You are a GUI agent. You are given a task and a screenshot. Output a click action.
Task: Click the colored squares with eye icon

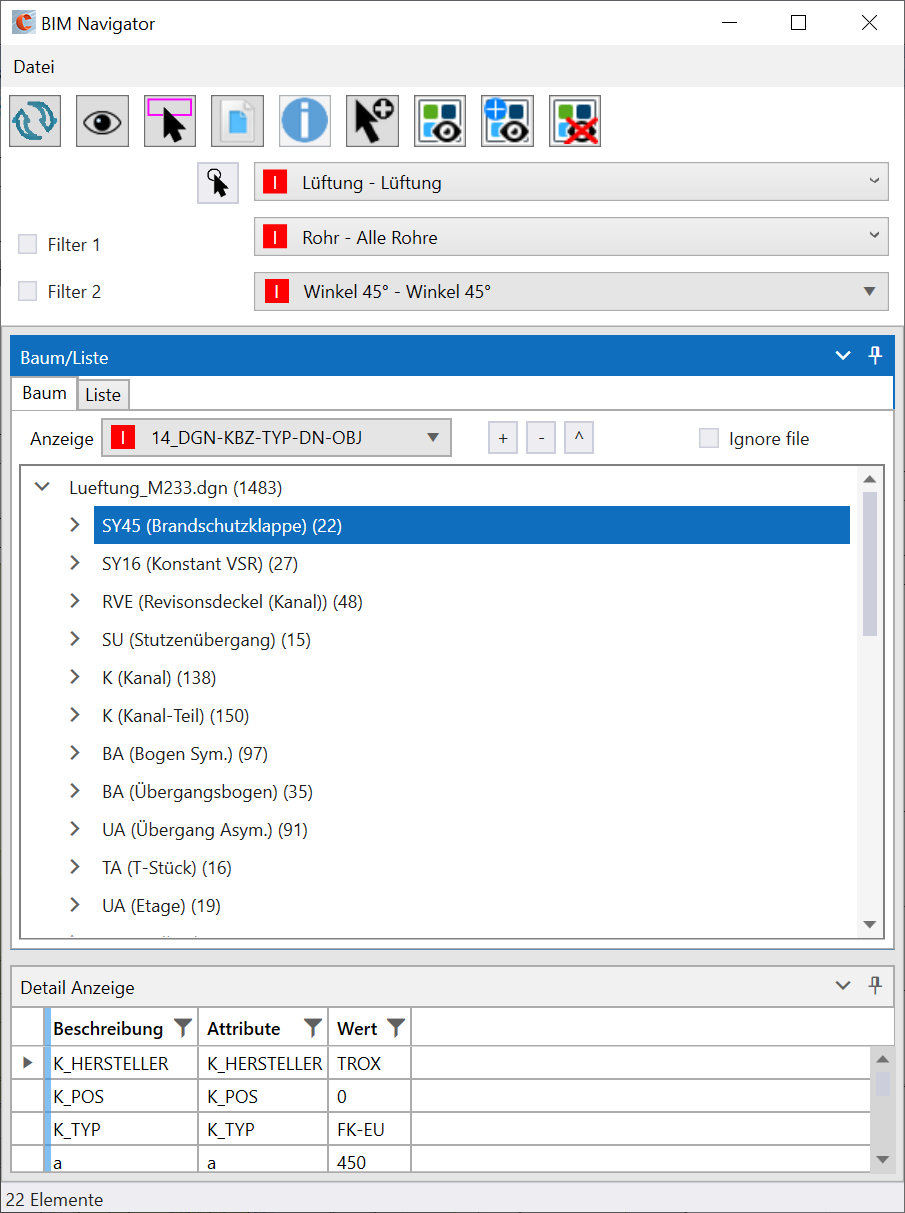point(440,121)
